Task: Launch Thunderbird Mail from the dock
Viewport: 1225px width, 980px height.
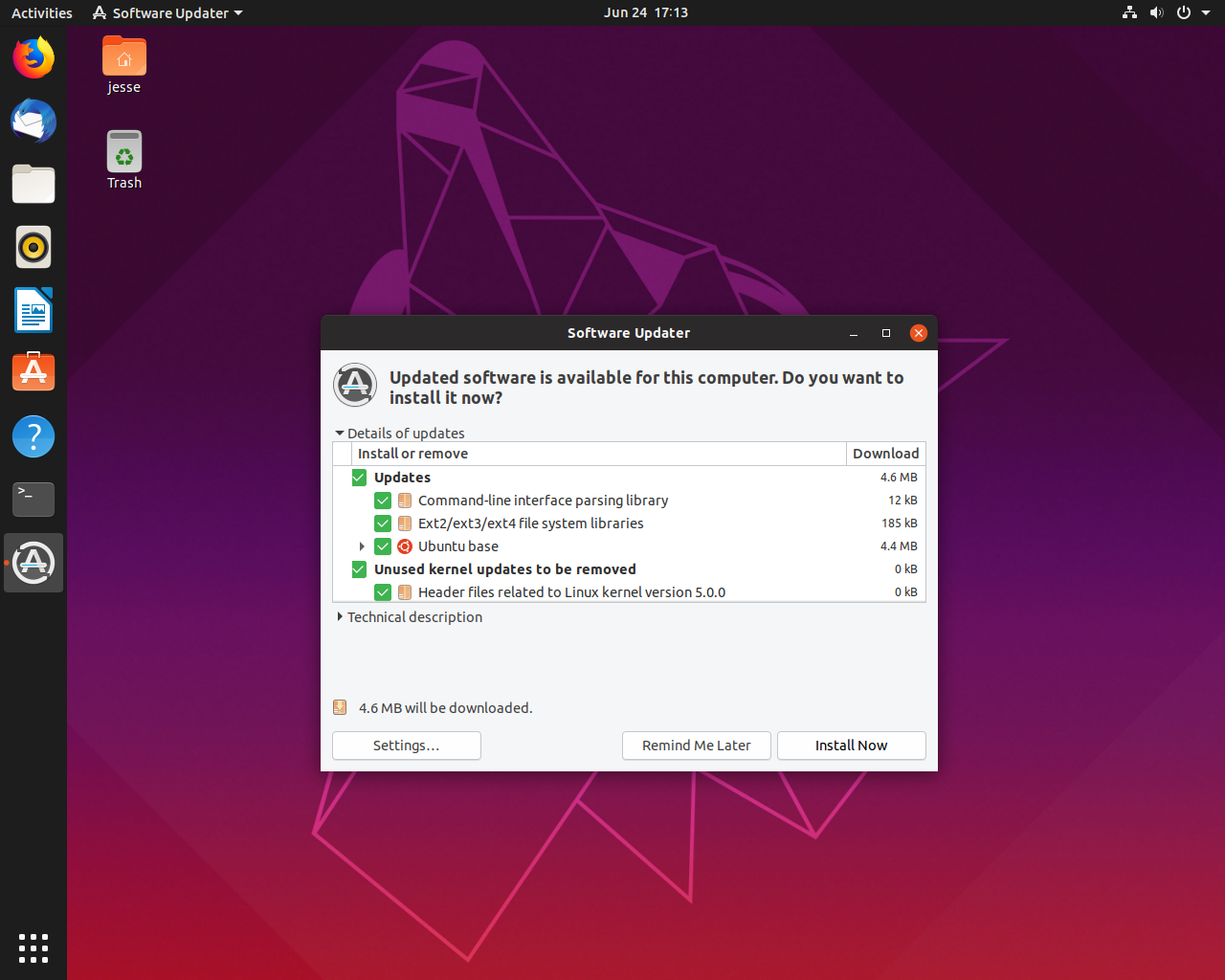Action: tap(33, 122)
